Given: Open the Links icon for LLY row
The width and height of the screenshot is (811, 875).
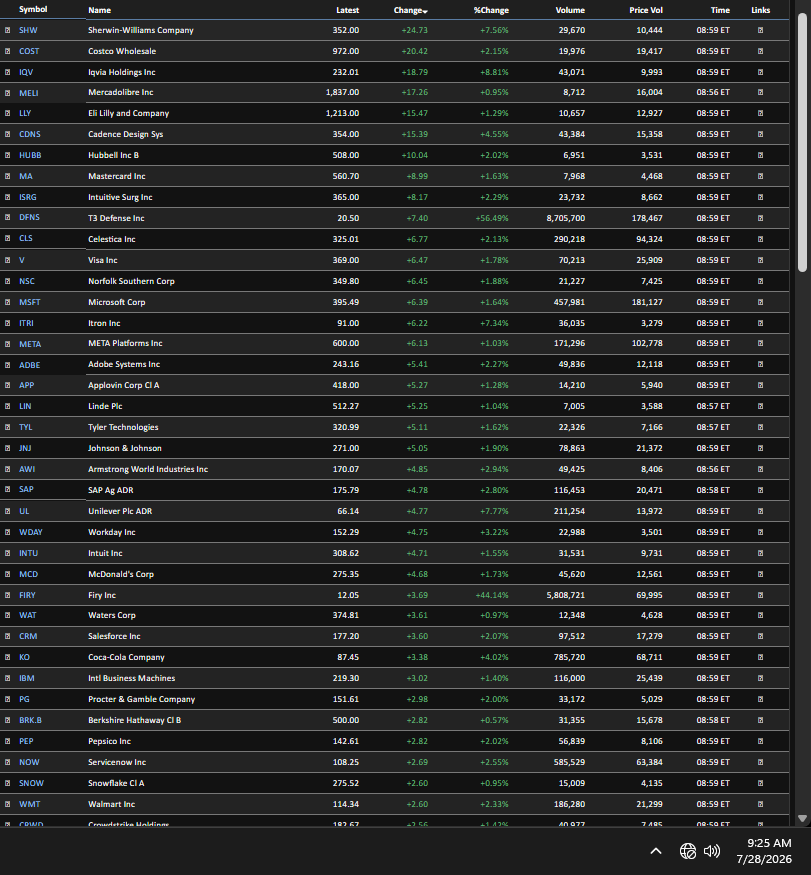Looking at the screenshot, I should point(760,113).
